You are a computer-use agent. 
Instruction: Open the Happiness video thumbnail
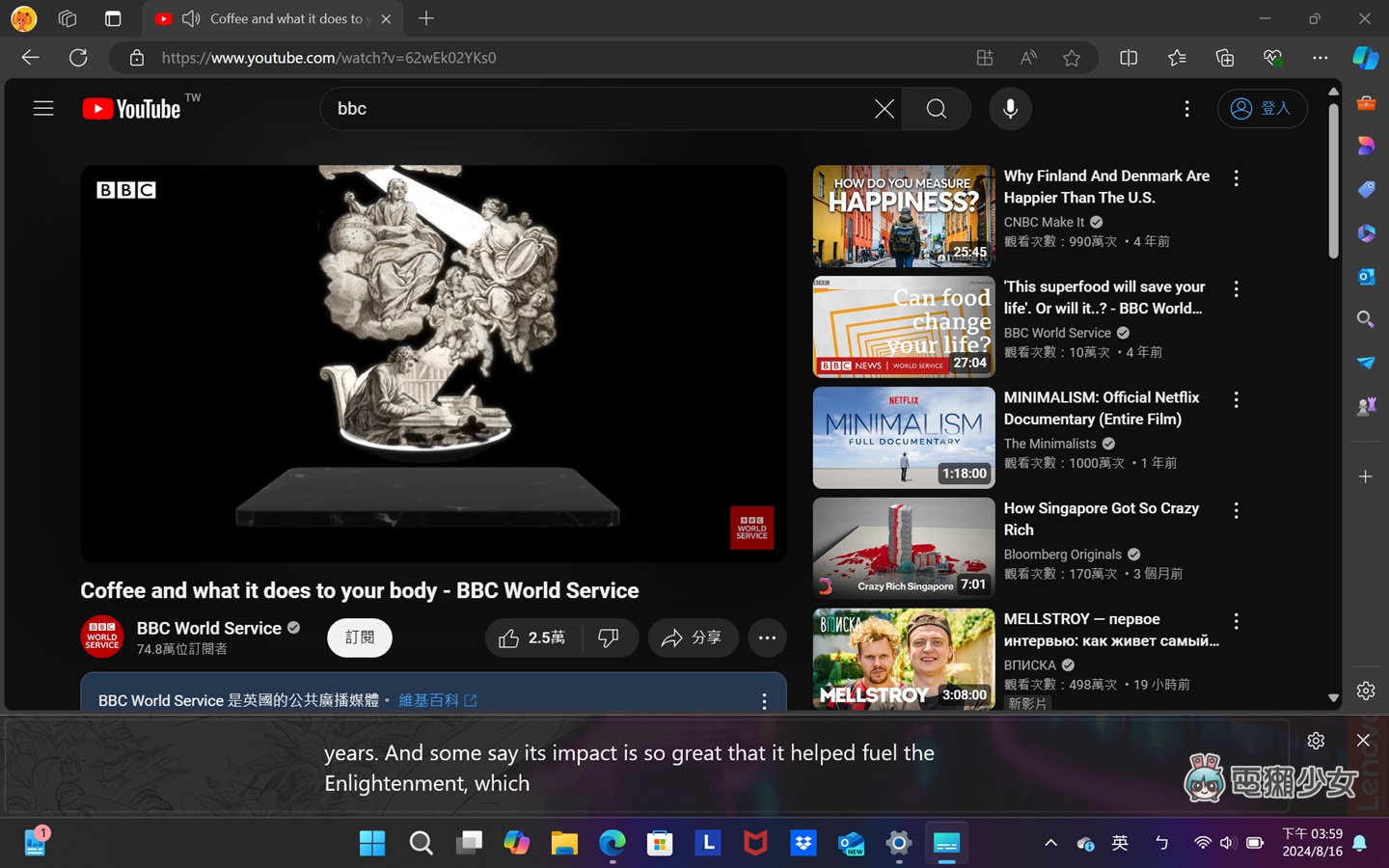904,216
